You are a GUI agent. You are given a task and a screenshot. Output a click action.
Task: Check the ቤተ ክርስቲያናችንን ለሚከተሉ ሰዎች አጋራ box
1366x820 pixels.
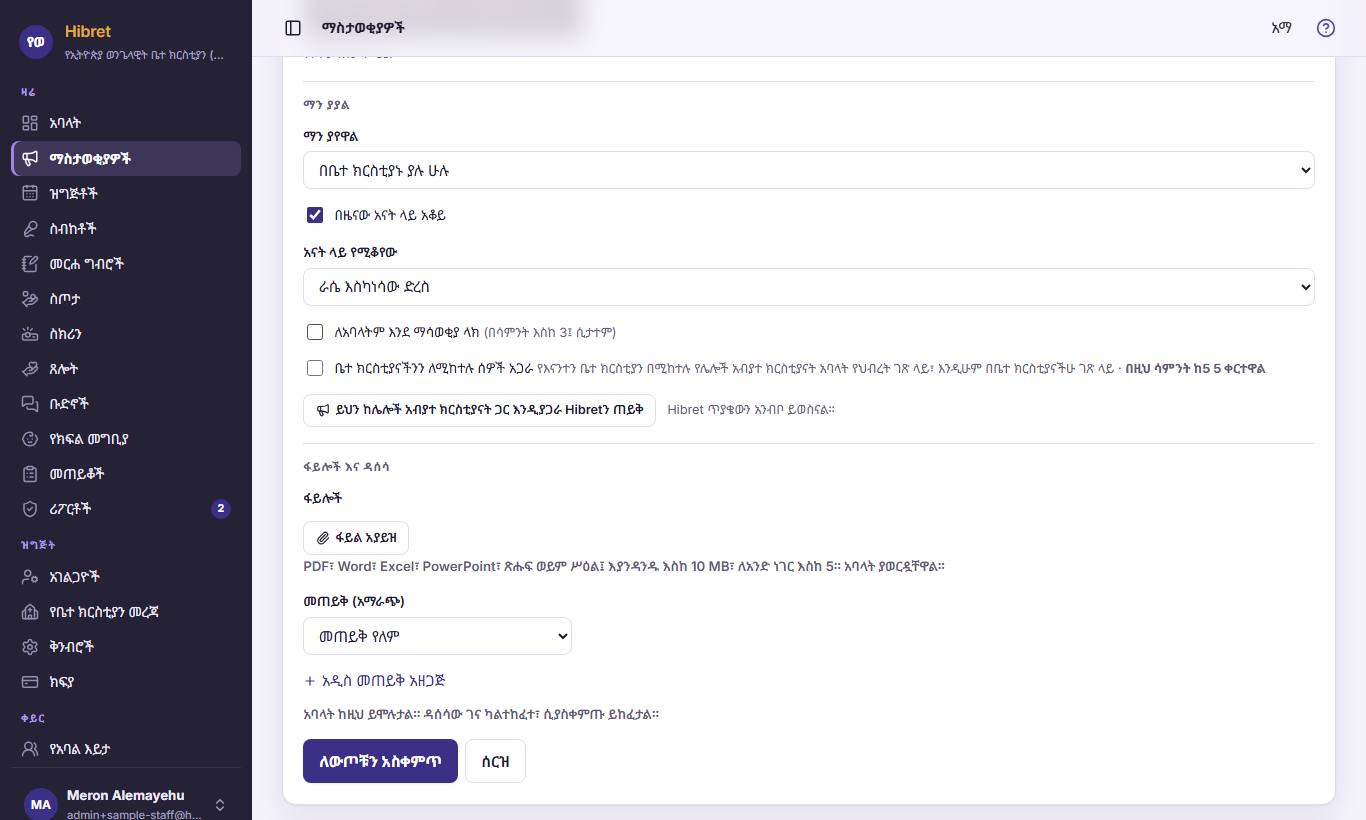(x=315, y=368)
